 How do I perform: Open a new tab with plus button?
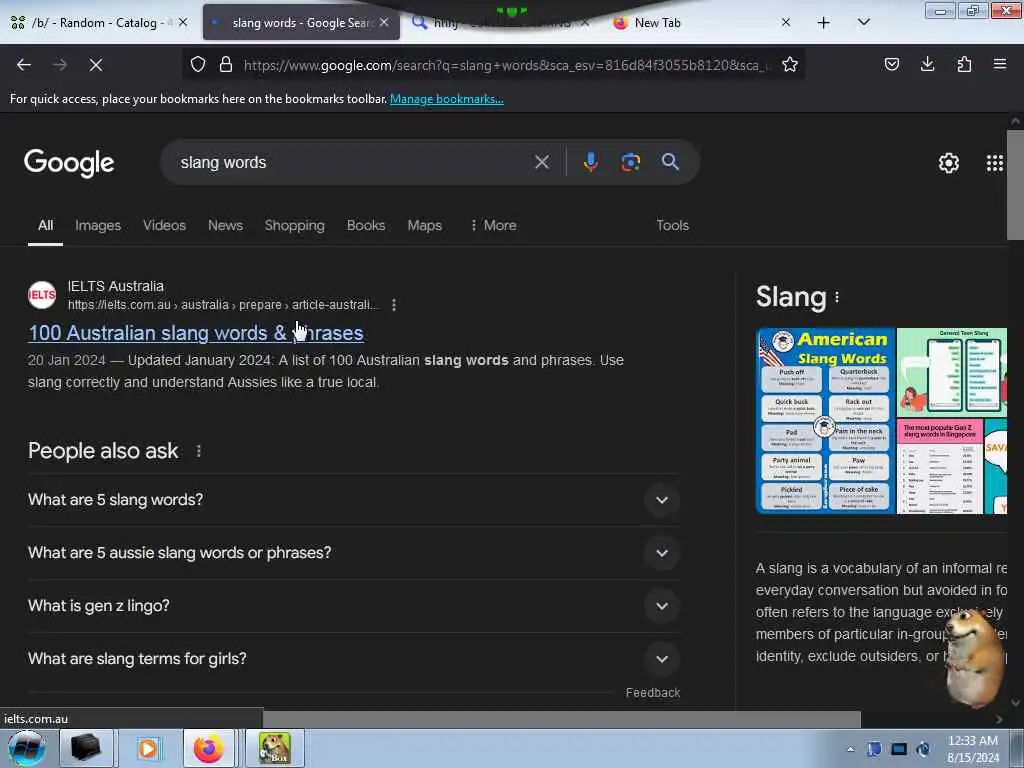click(824, 23)
